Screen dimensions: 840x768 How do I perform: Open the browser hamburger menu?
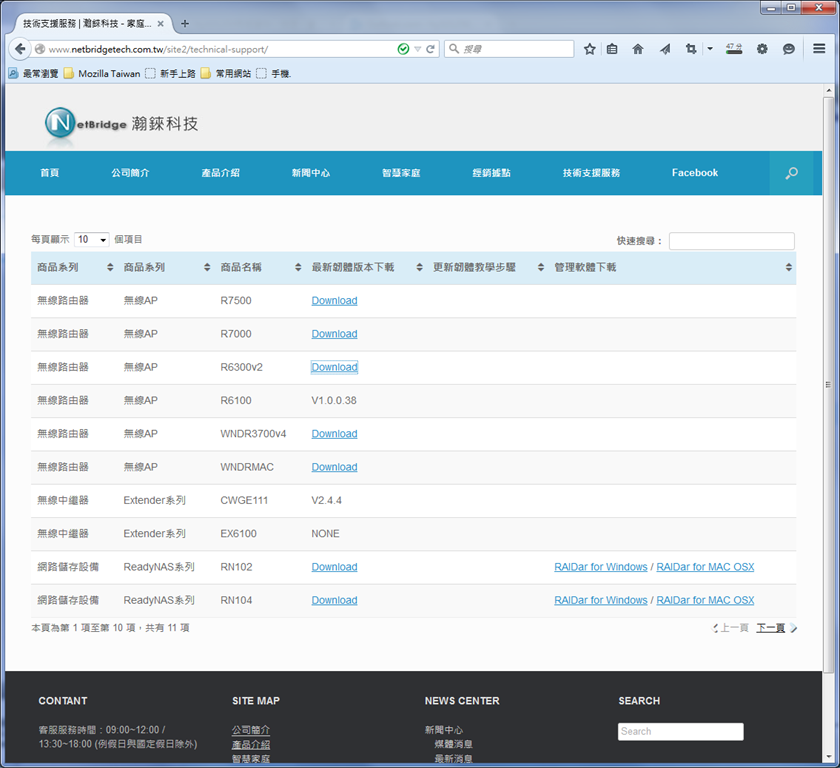click(819, 49)
